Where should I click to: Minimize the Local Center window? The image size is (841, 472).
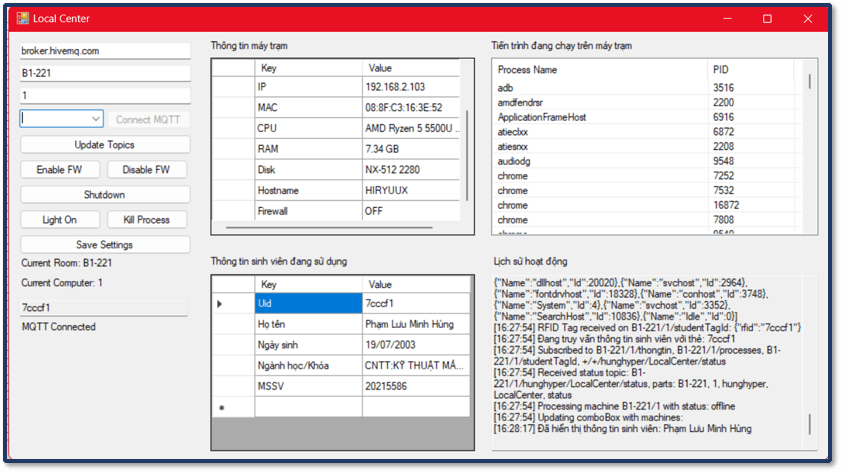[727, 19]
